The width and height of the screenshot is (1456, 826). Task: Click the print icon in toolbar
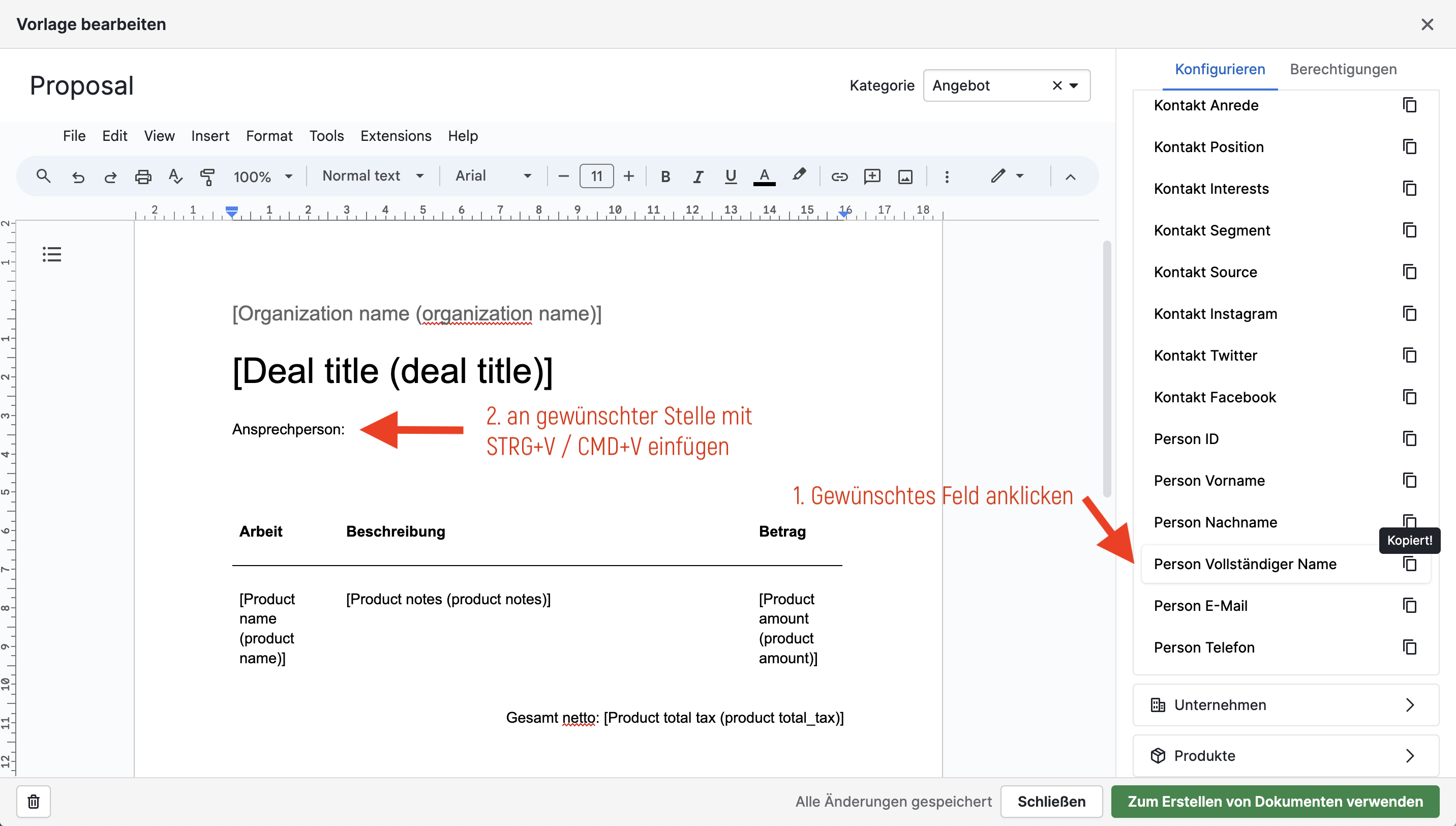(143, 177)
